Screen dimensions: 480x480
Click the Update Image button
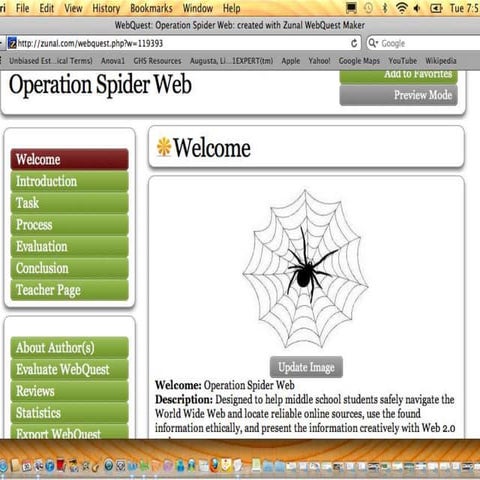[x=306, y=367]
